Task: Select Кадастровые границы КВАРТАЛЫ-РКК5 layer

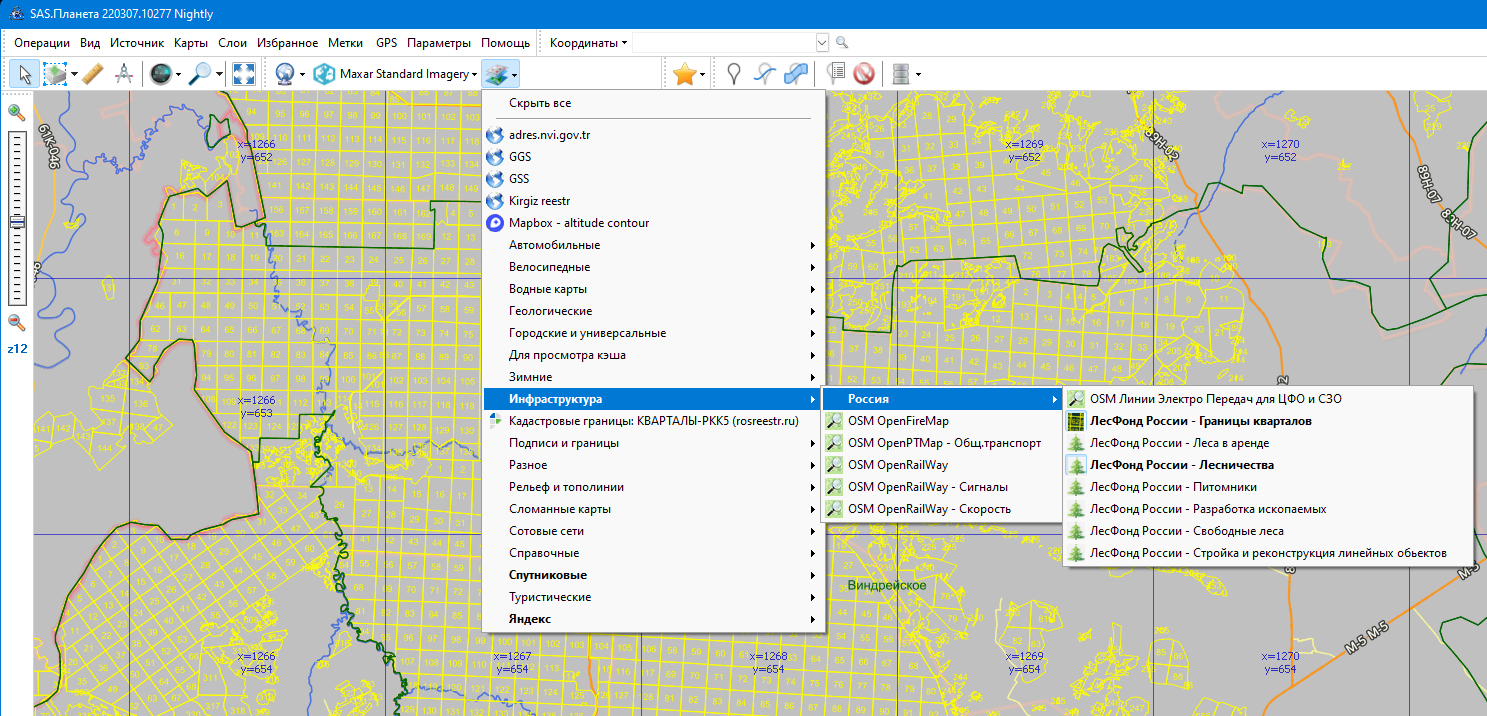Action: 653,421
